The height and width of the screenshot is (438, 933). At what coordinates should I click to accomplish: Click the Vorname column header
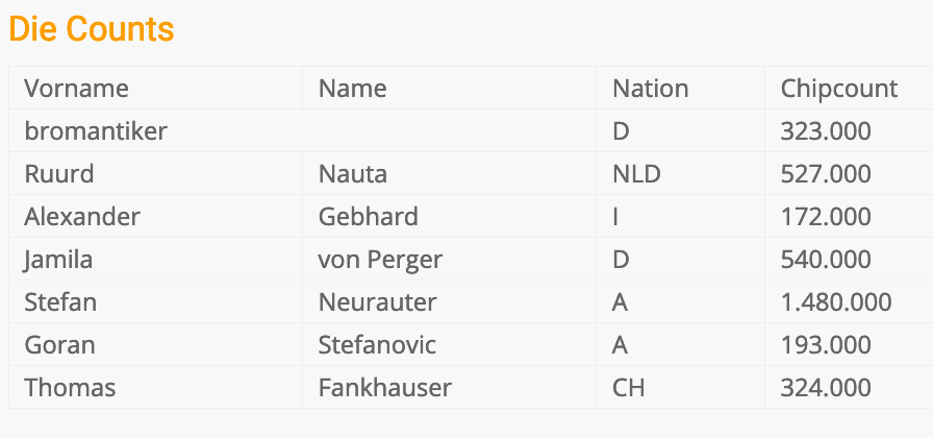(x=76, y=88)
